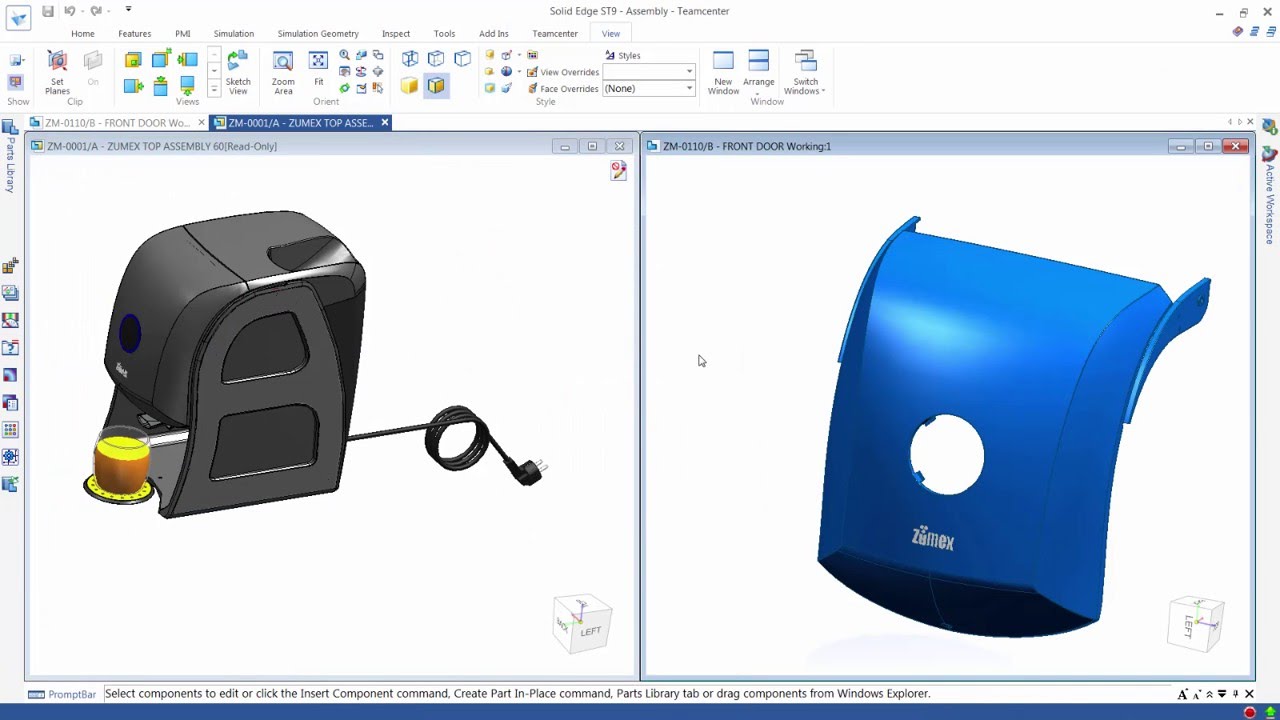Click the New Window button

[x=723, y=73]
